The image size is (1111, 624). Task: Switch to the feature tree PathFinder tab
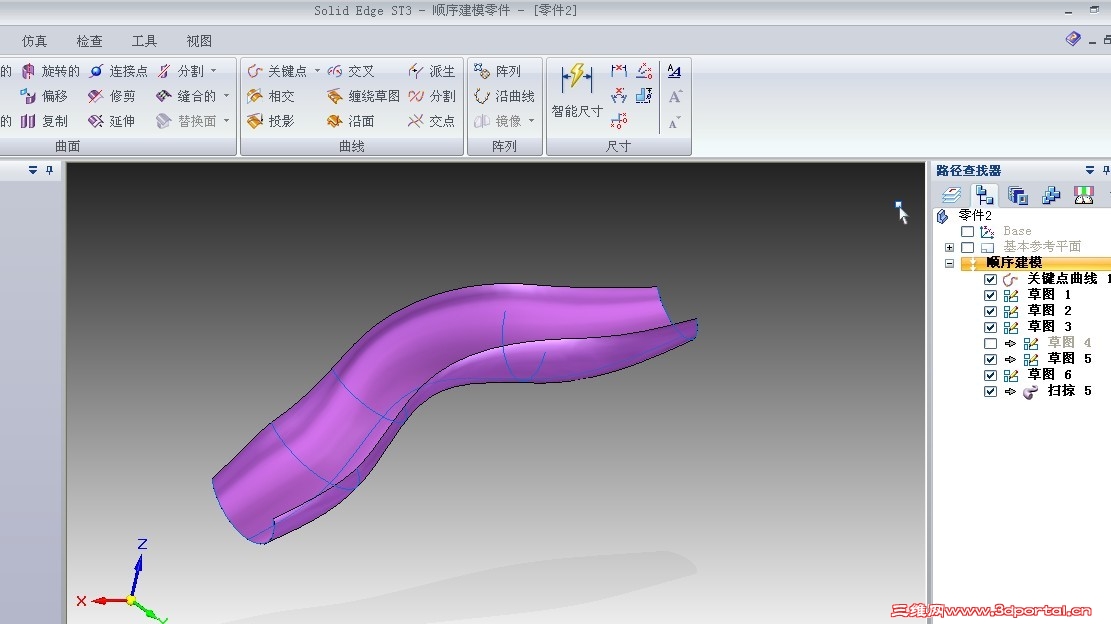(x=984, y=195)
